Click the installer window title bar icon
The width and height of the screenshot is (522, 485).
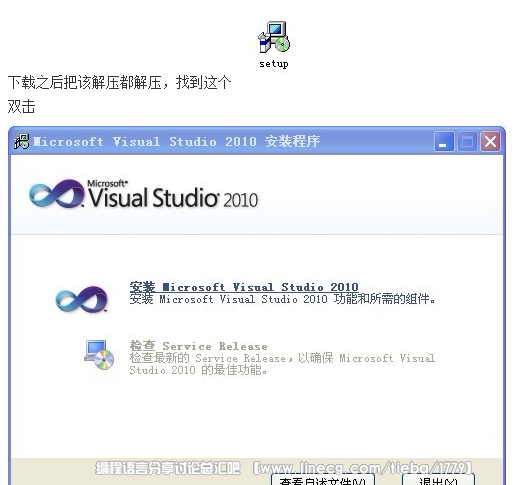point(22,142)
